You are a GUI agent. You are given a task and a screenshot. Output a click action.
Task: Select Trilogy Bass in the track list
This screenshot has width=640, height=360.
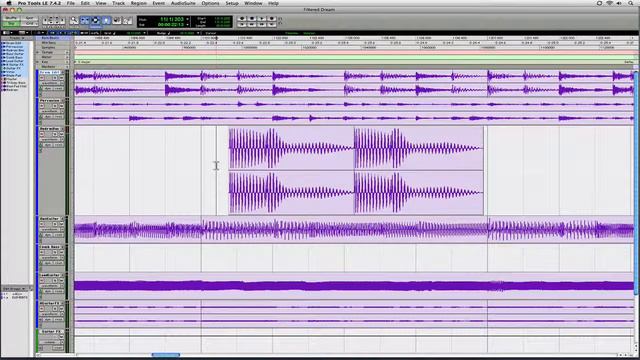coord(16,82)
